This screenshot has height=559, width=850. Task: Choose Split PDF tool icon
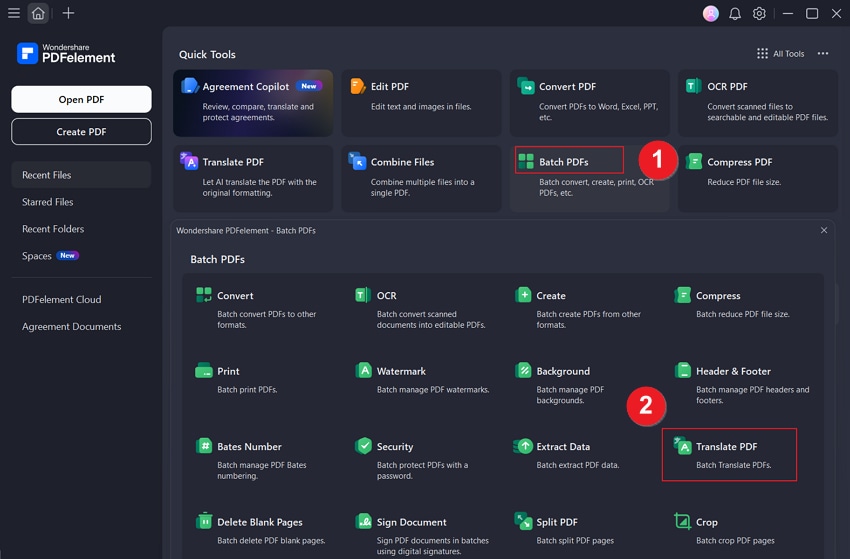(x=523, y=521)
